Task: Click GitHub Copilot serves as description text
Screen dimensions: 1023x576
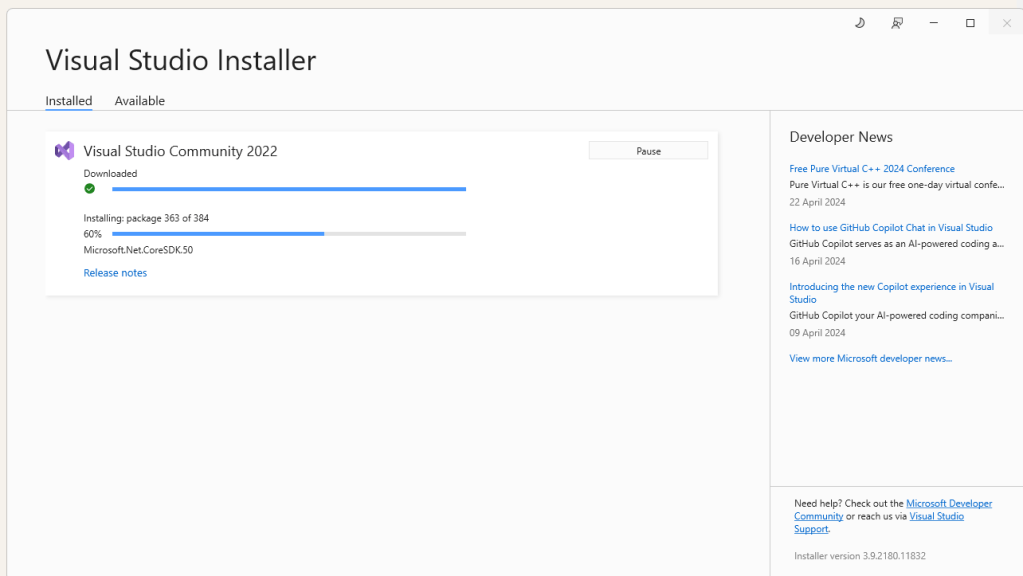Action: coord(896,243)
